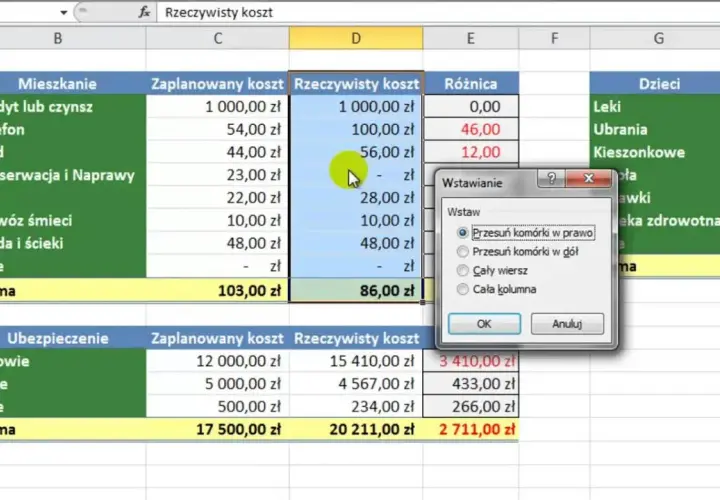Image resolution: width=720 pixels, height=500 pixels.
Task: Click 'Rzeczywisty koszt' header in Mieszkanie table
Action: click(356, 84)
